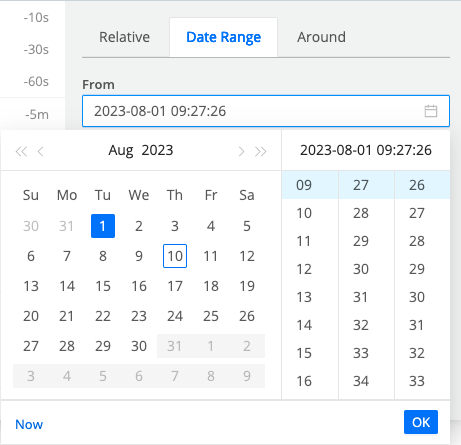
Task: Choose August 15 in the calendar
Action: 103,286
